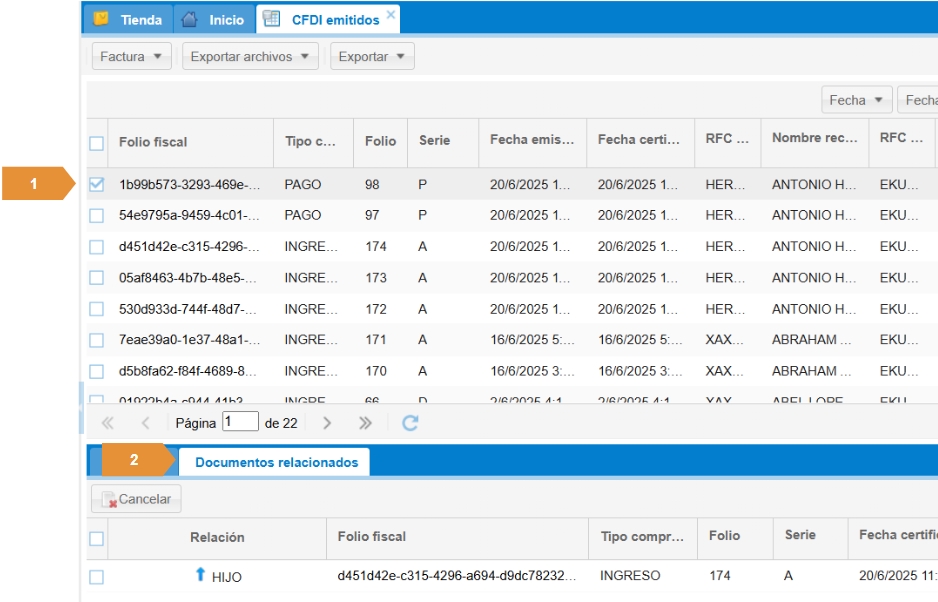
Task: Sort by the Tipo c... column header
Action: pyautogui.click(x=313, y=142)
